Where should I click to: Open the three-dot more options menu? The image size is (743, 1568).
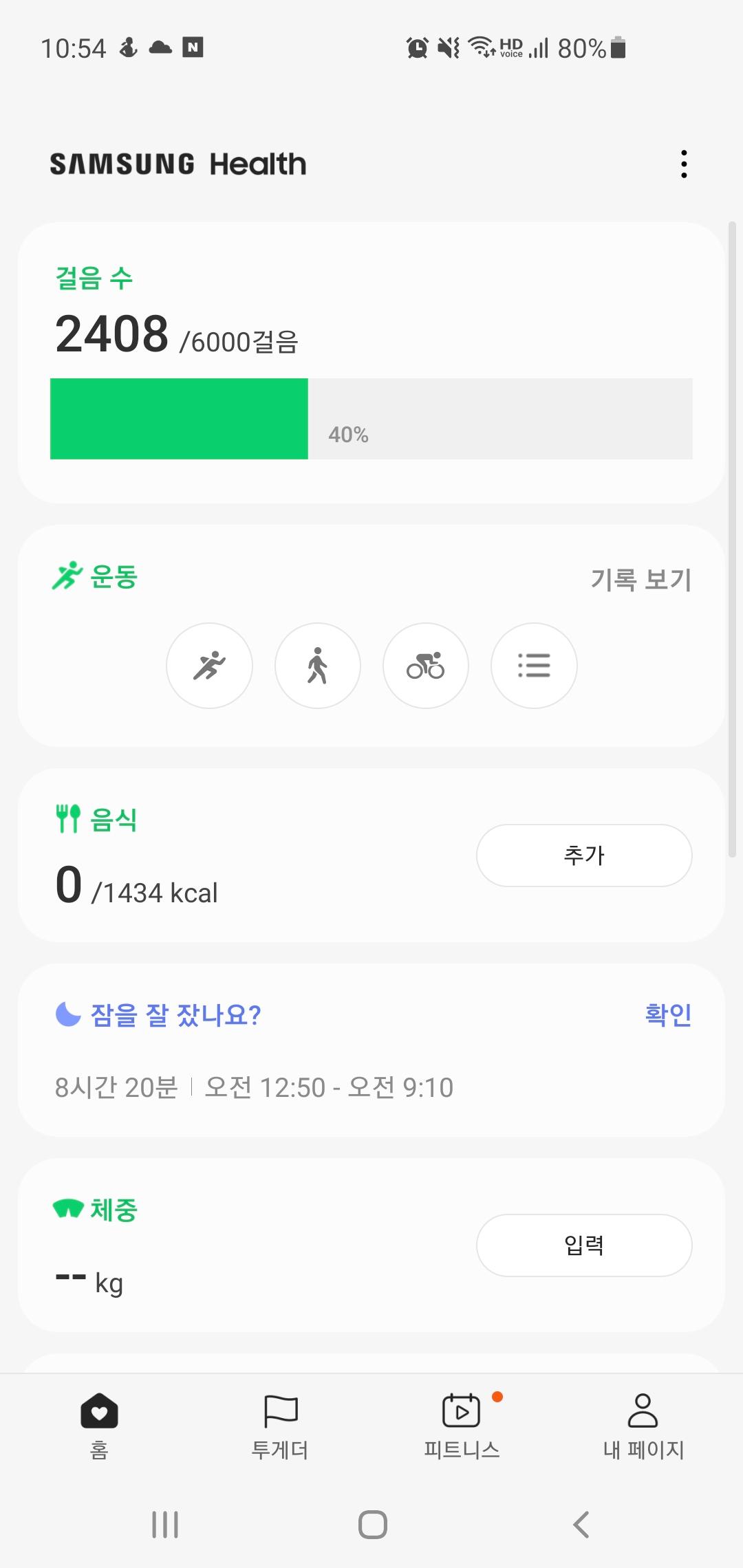coord(683,164)
